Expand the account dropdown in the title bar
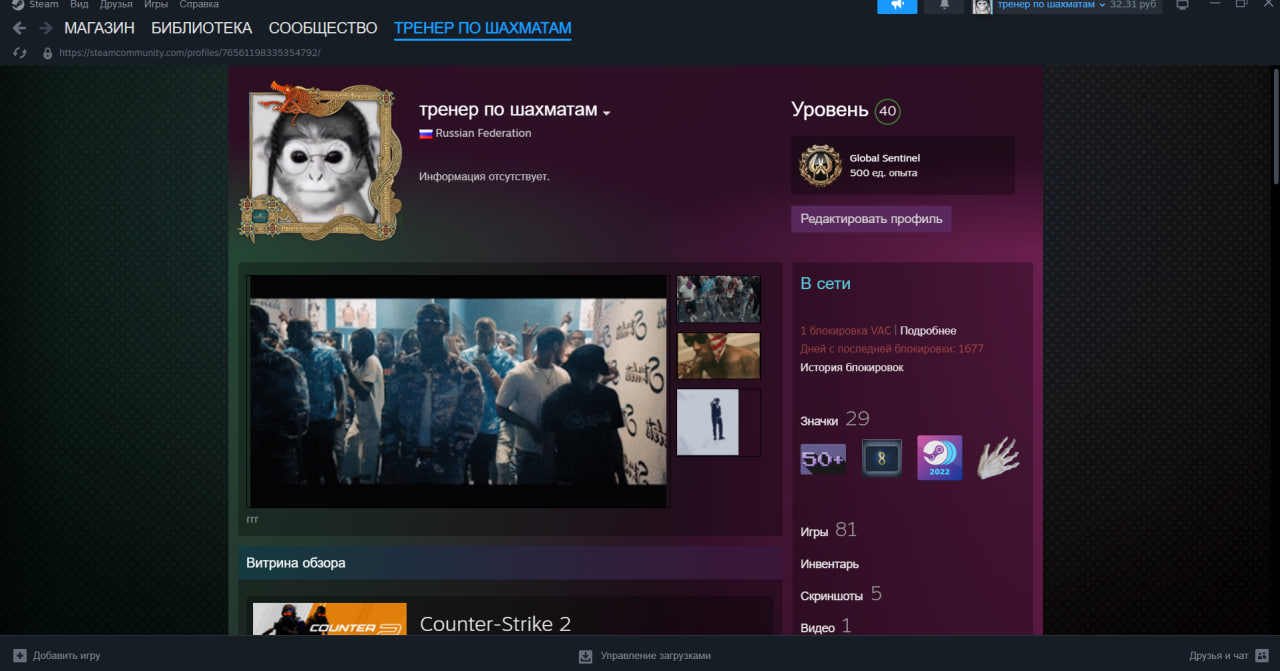The height and width of the screenshot is (671, 1280). (x=1102, y=5)
